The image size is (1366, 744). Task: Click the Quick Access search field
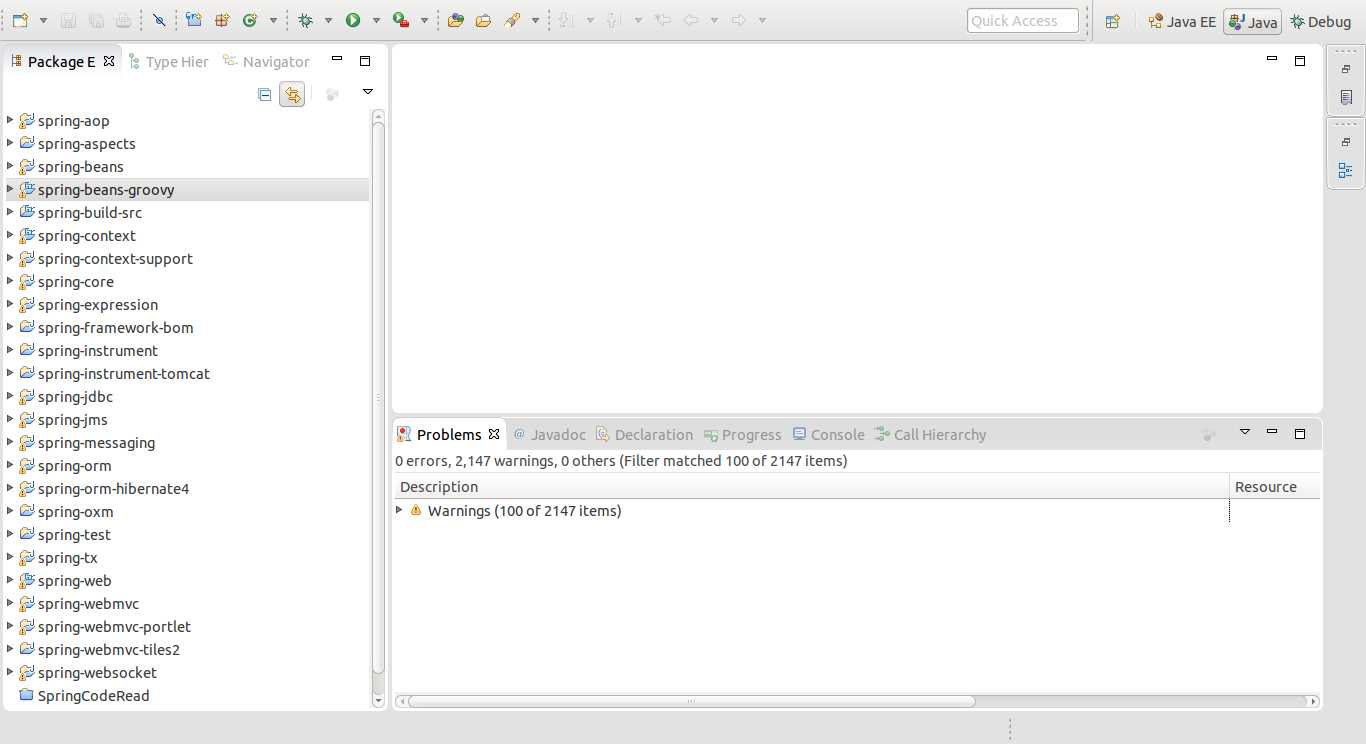click(1023, 20)
